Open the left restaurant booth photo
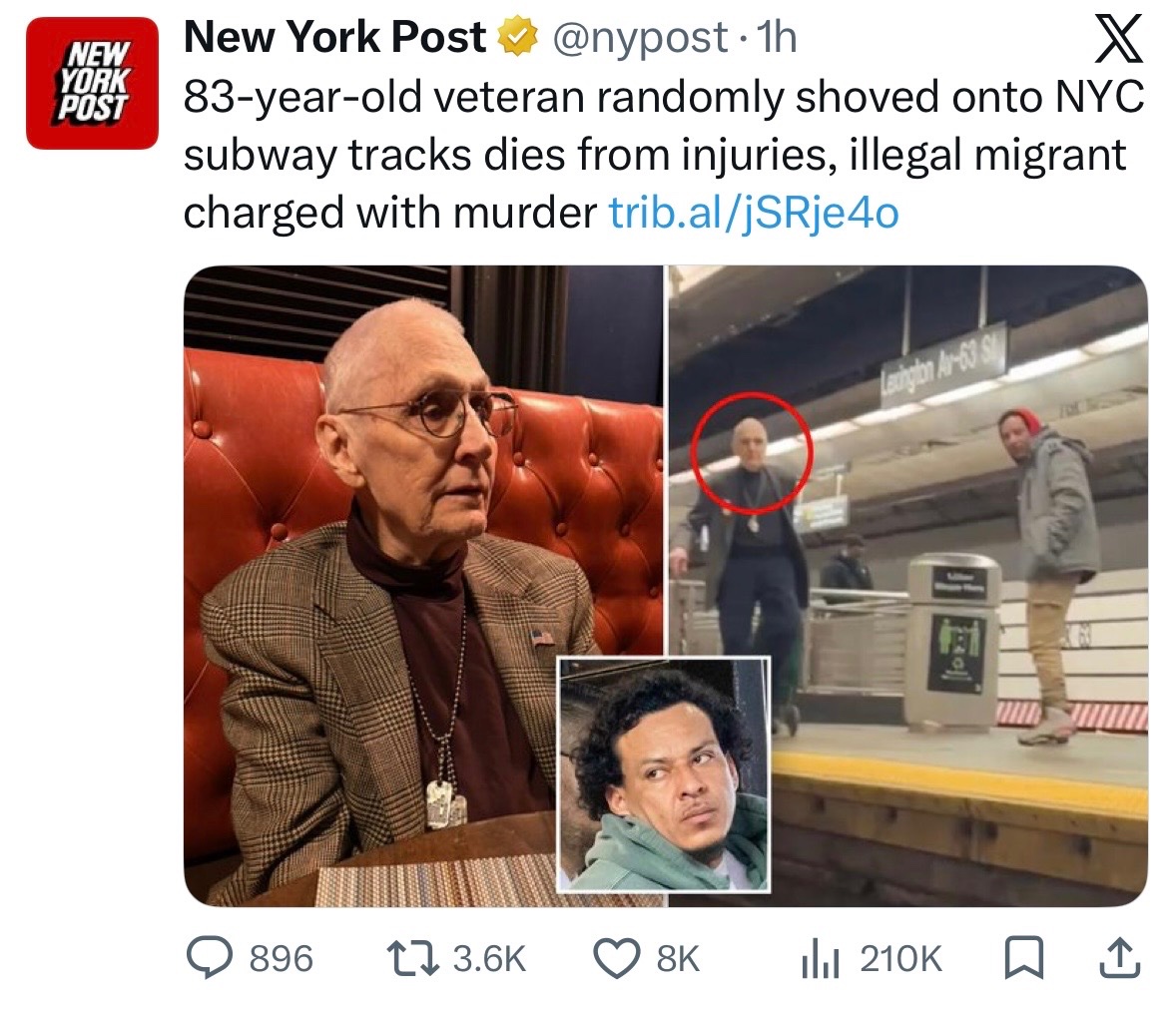1176x1009 pixels. point(423,586)
